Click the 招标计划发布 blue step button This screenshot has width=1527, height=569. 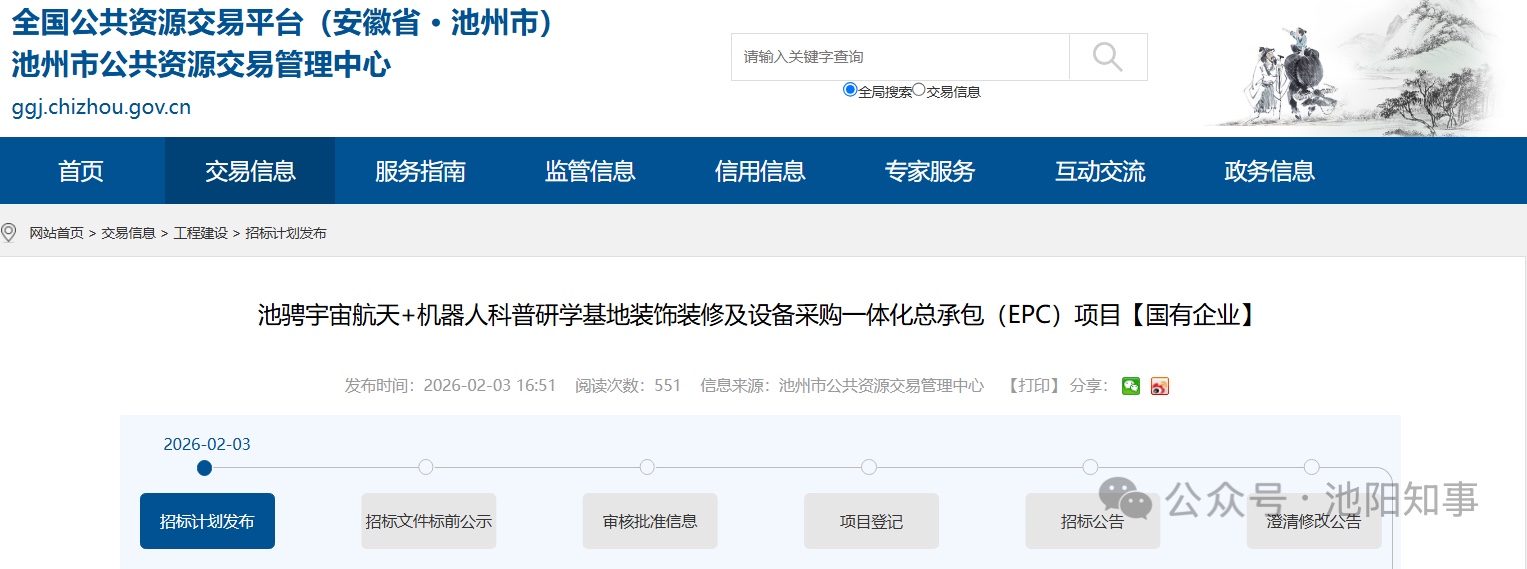207,521
